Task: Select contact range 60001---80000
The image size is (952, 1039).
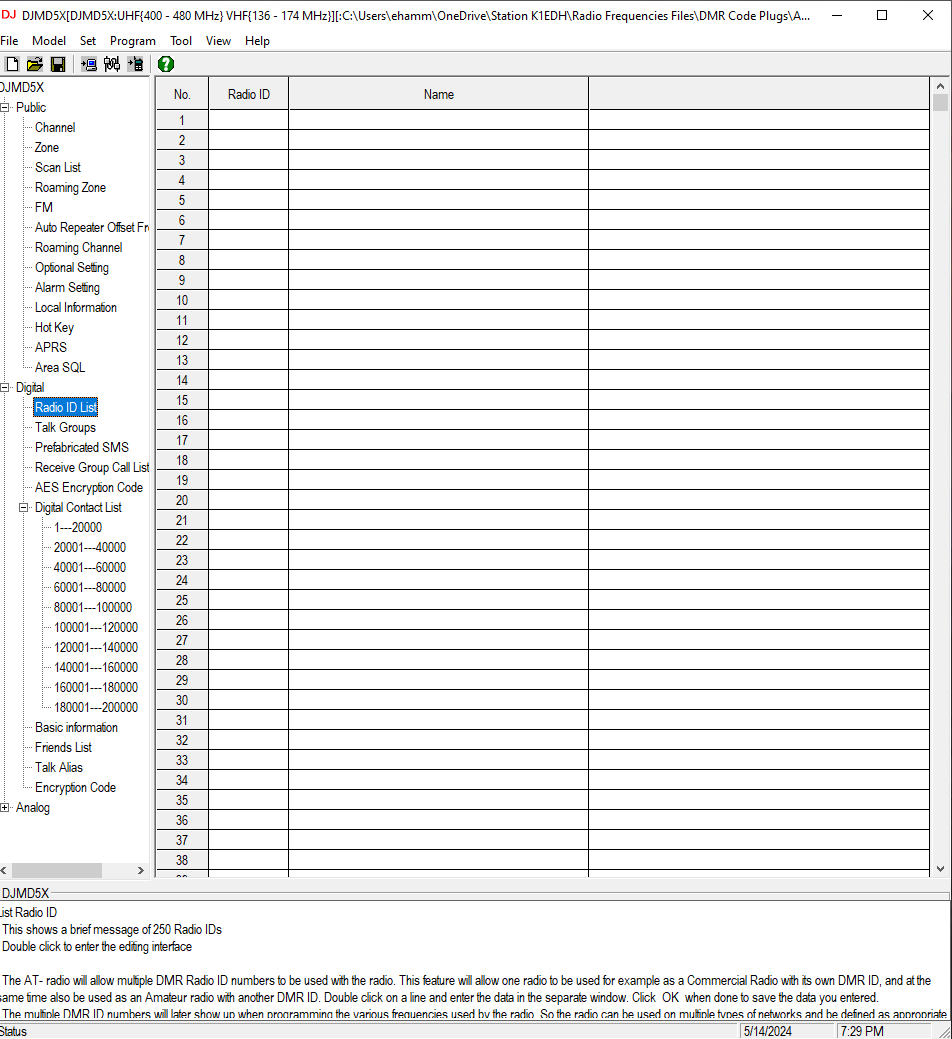Action: (89, 588)
